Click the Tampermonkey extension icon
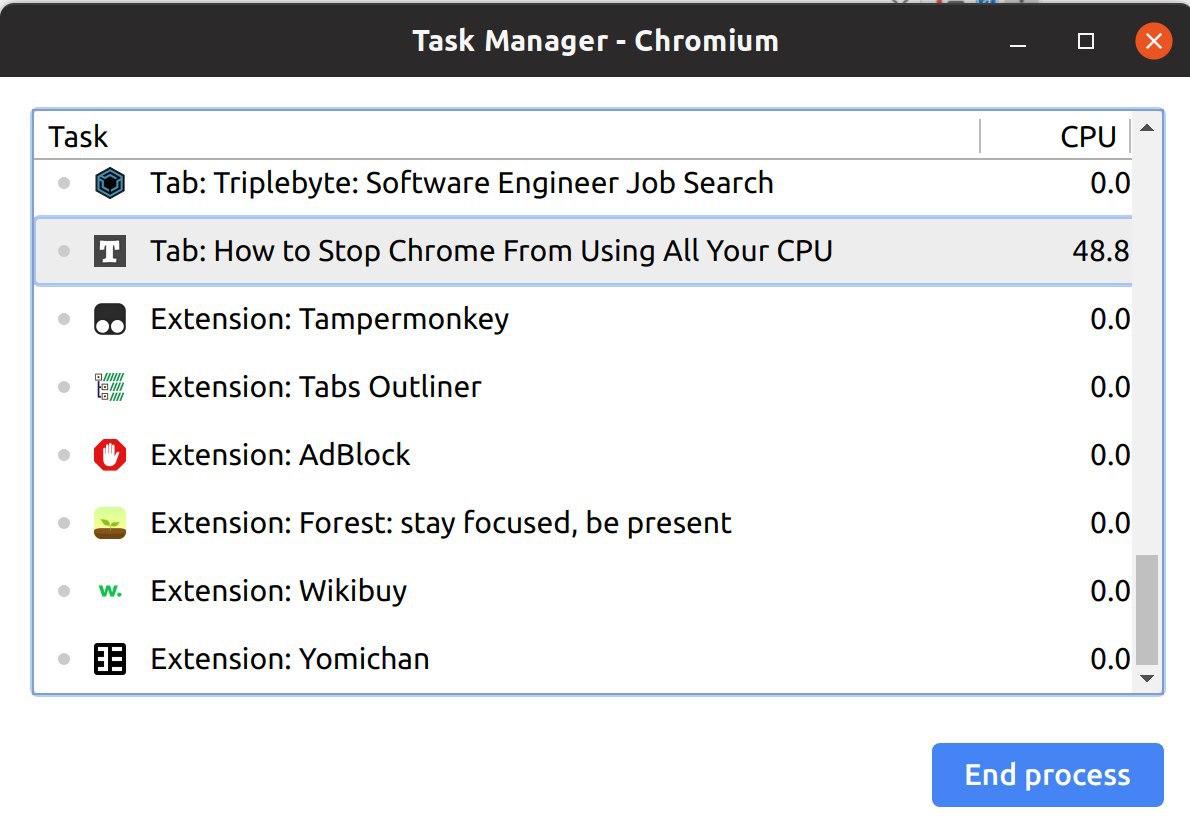This screenshot has width=1190, height=830. pyautogui.click(x=110, y=319)
